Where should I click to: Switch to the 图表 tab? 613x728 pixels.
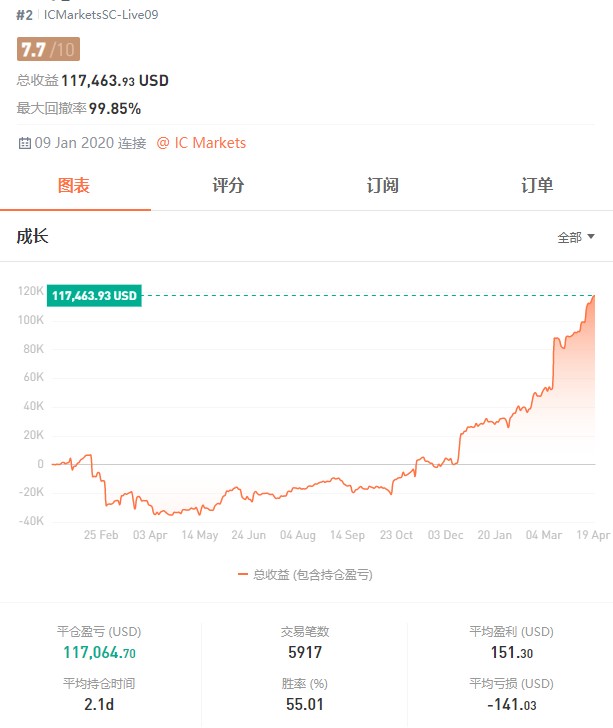point(74,185)
